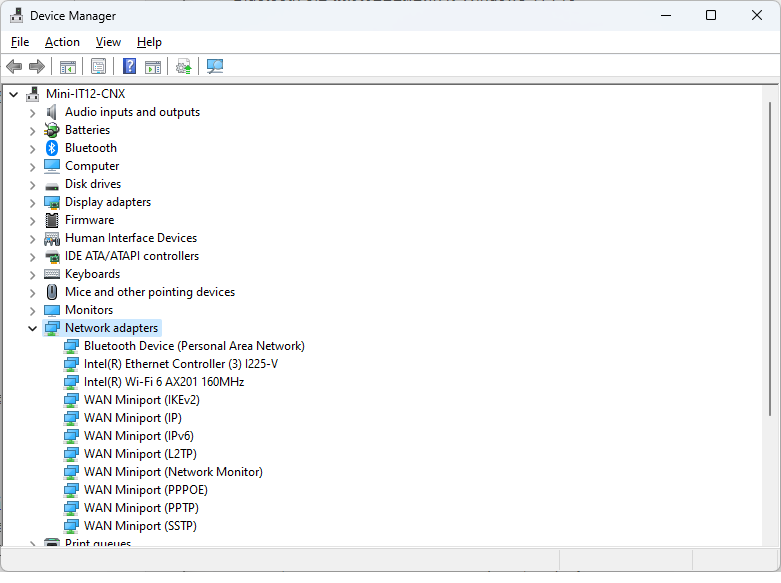
Task: Collapse the Network adapters category
Action: (x=32, y=328)
